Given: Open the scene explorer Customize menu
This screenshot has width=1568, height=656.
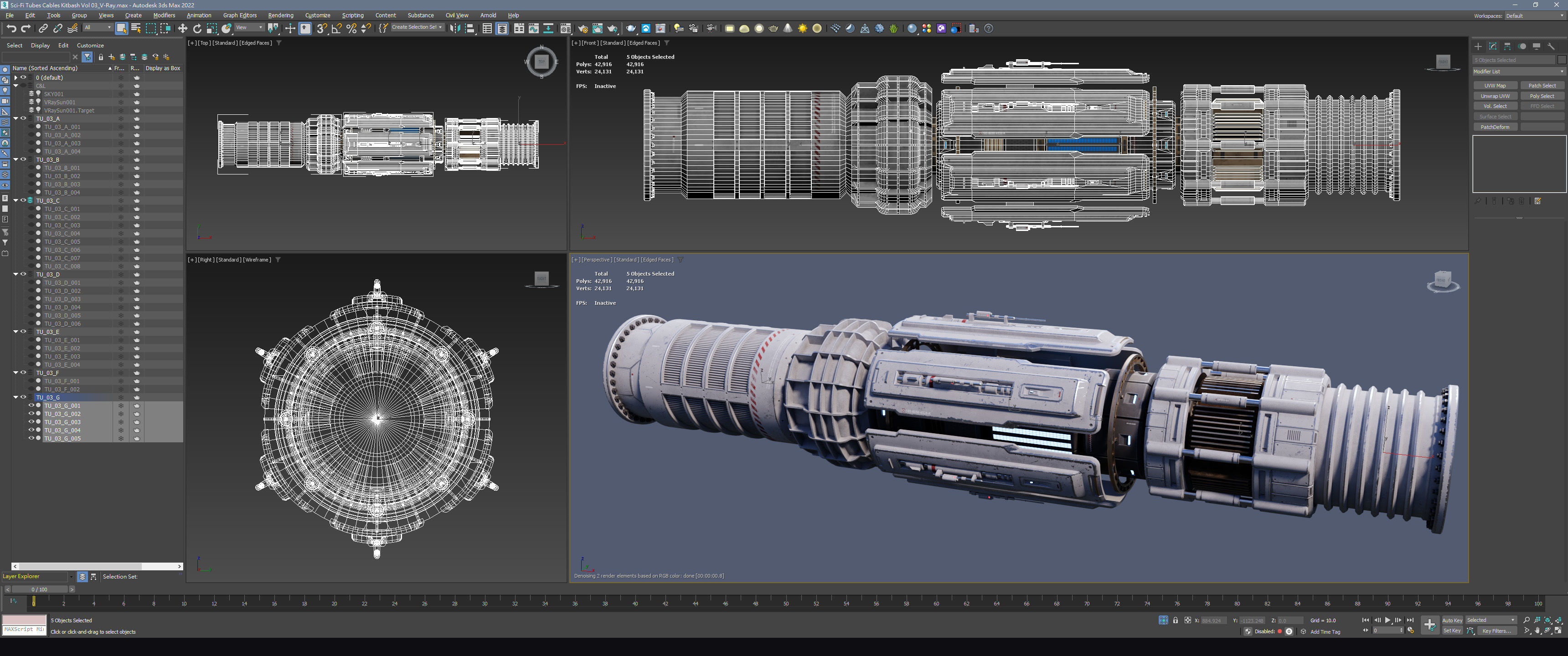Looking at the screenshot, I should pyautogui.click(x=90, y=46).
